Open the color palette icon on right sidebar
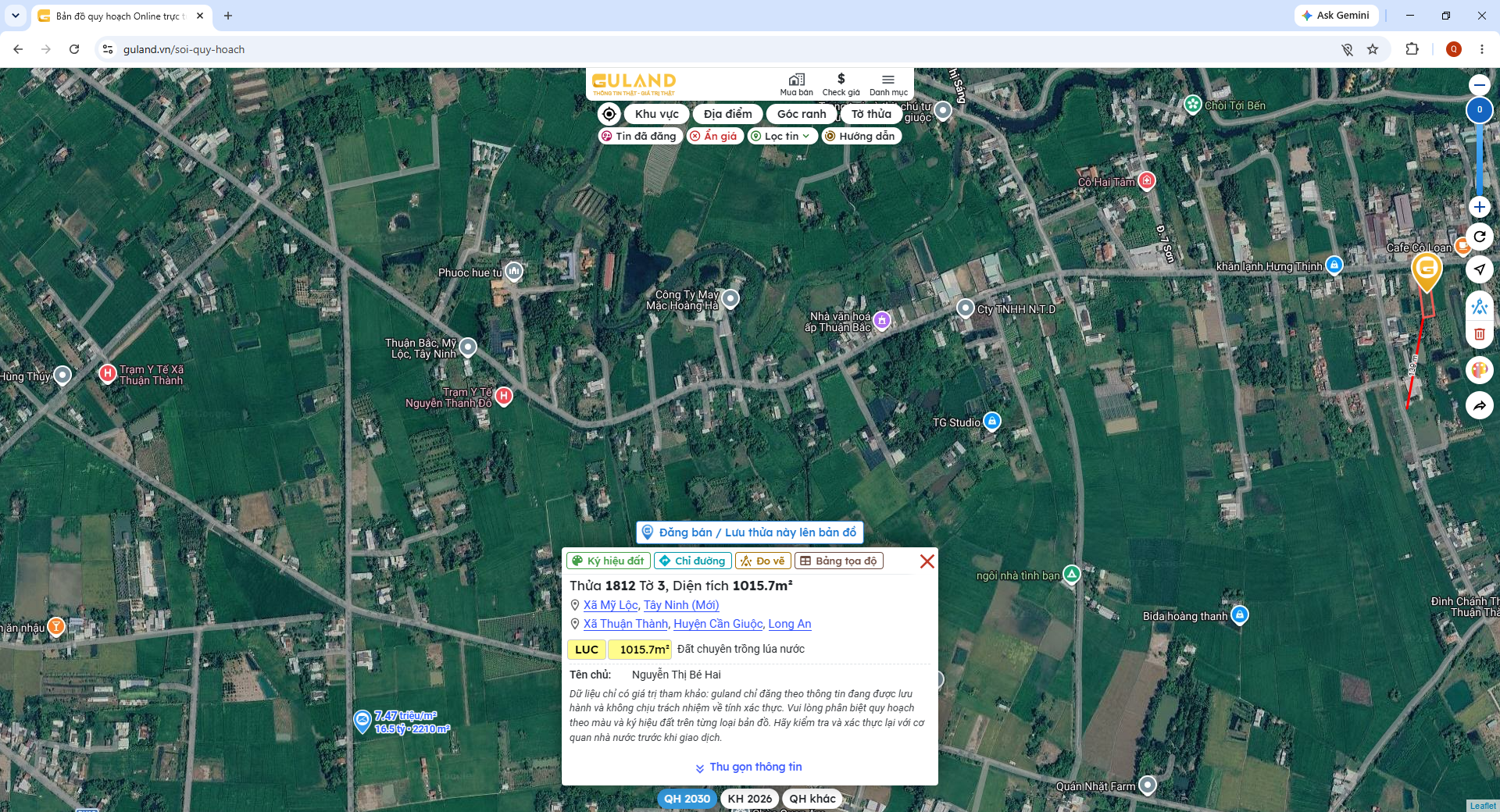 click(x=1480, y=370)
